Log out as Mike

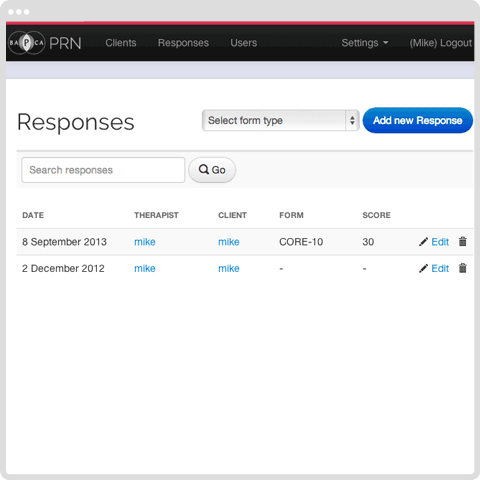coord(441,43)
